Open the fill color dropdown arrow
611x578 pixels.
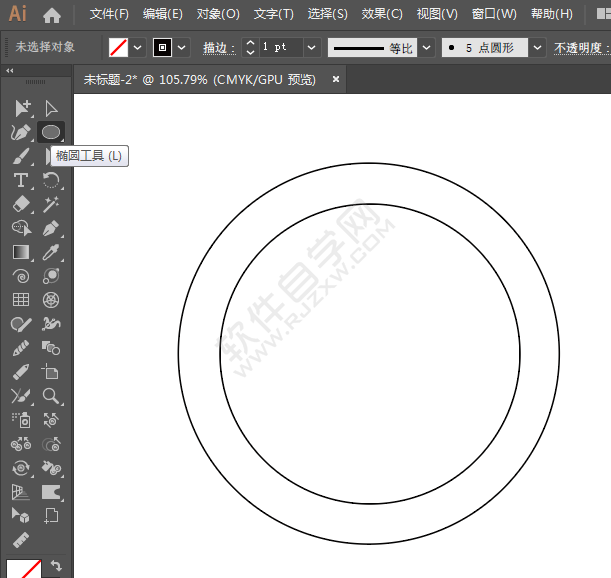(x=138, y=47)
